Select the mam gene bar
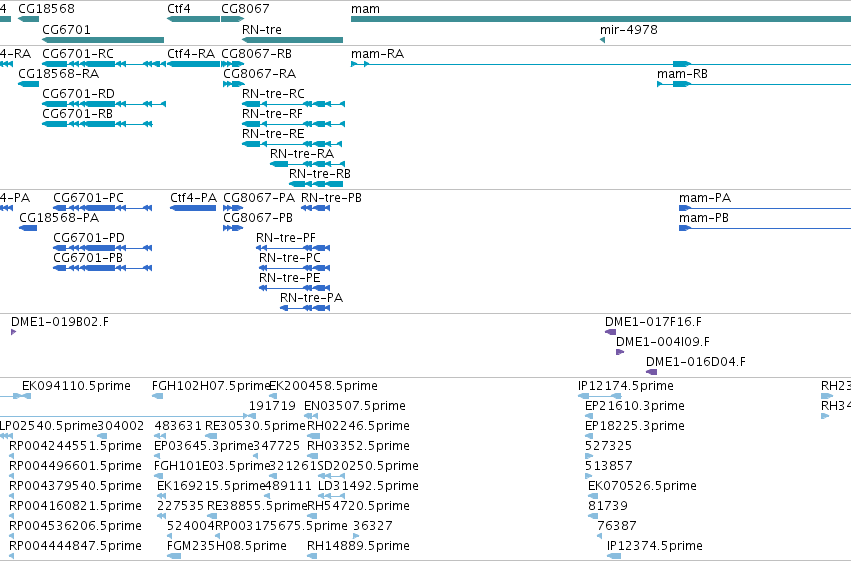 pos(601,19)
